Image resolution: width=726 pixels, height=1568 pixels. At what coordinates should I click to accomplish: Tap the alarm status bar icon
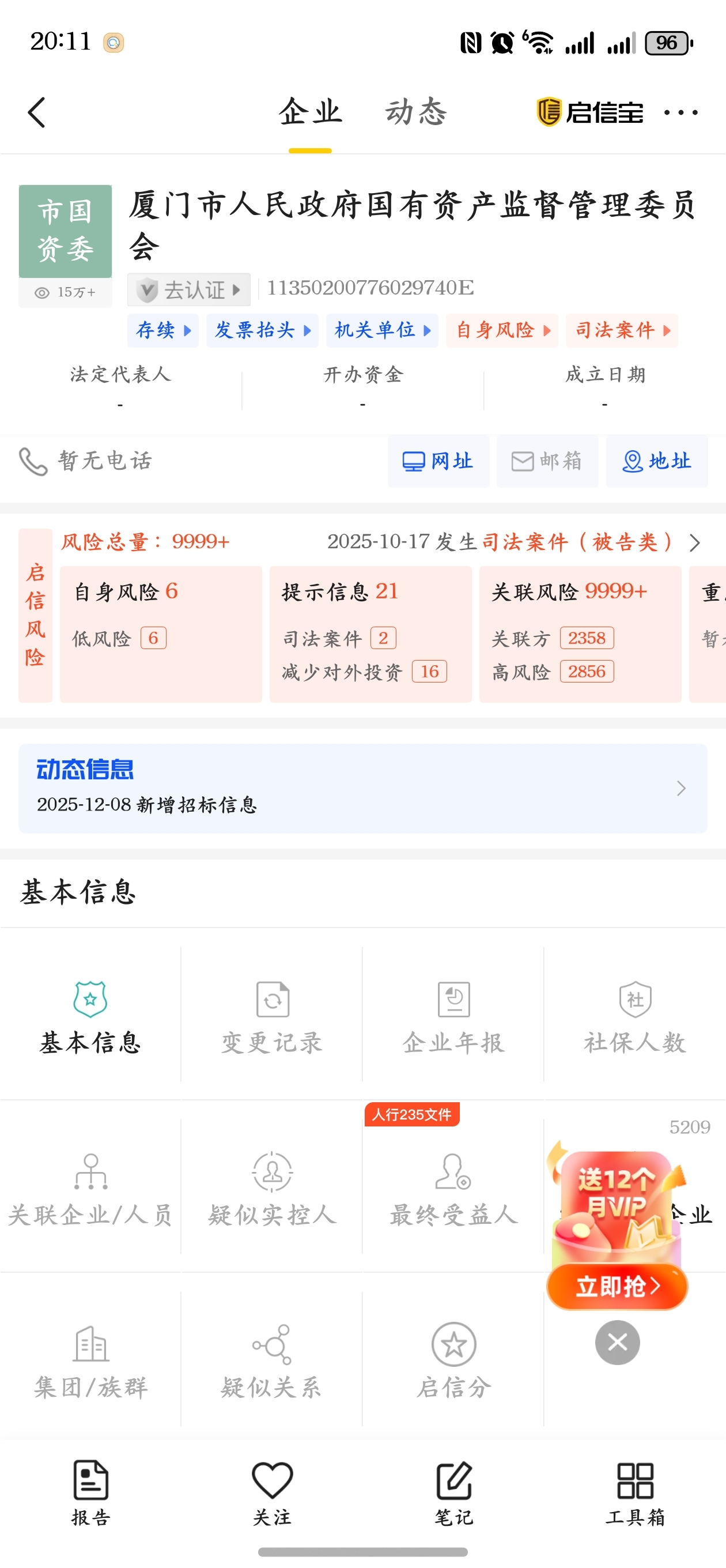pyautogui.click(x=502, y=43)
